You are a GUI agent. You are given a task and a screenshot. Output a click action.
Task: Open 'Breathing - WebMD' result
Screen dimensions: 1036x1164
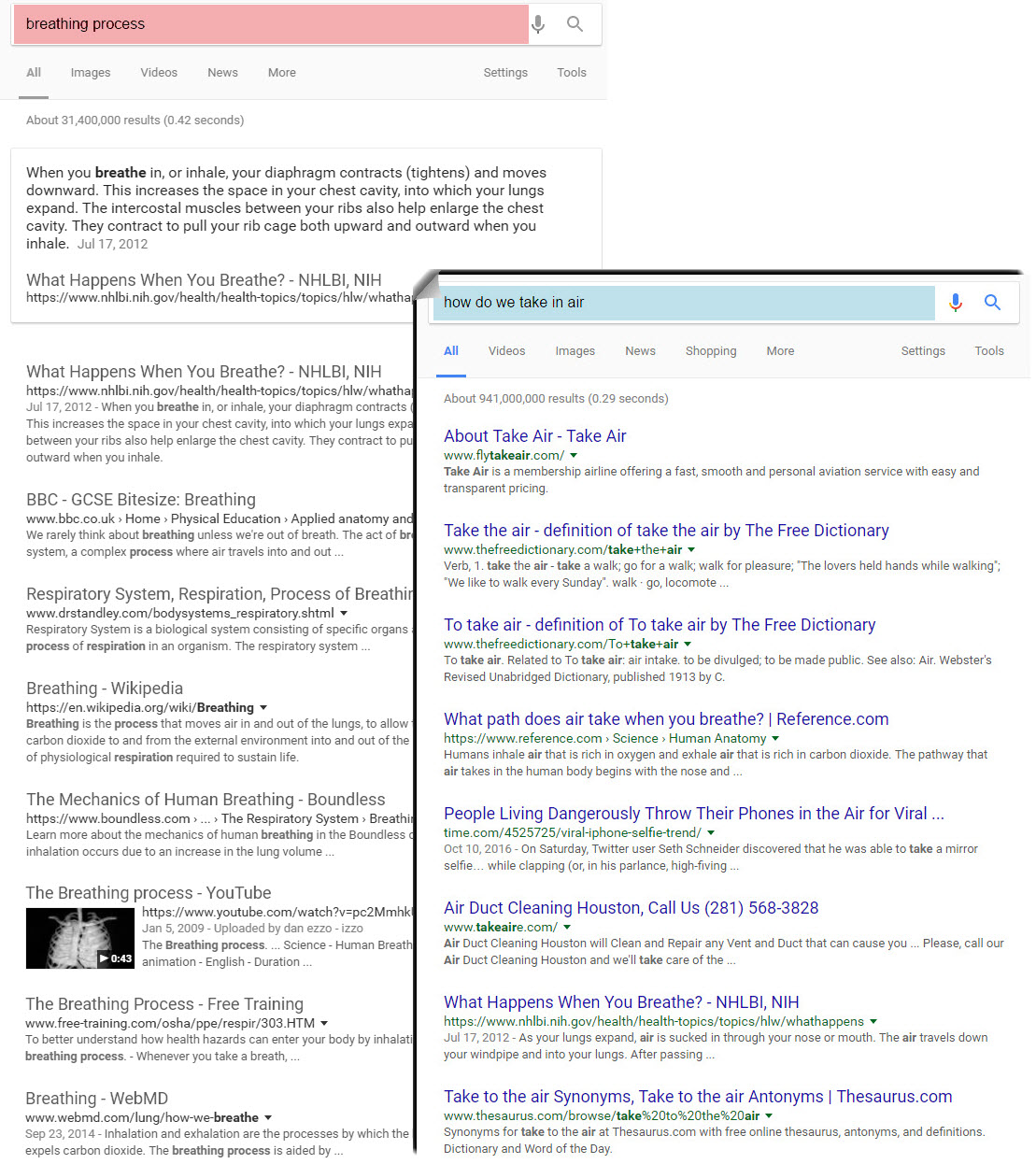(x=97, y=1099)
